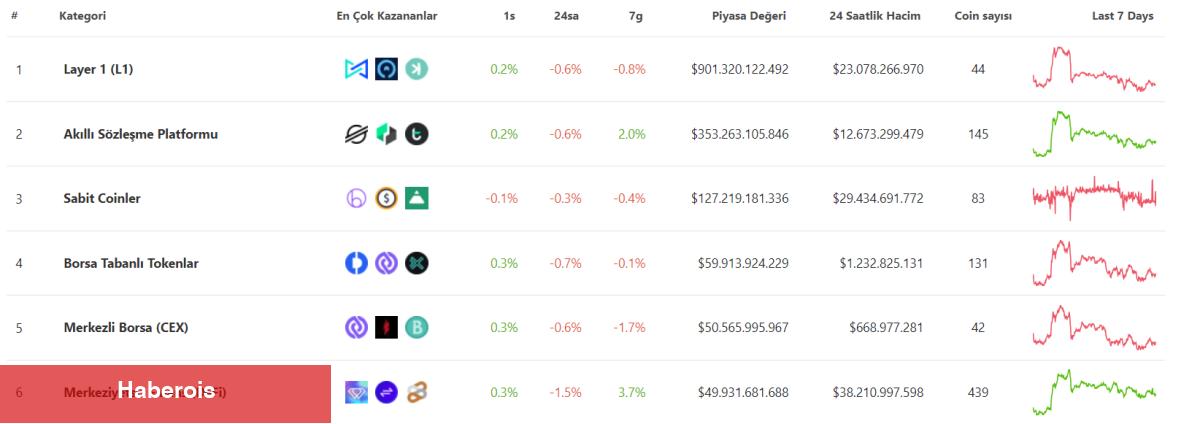Click blue circular icon in Borsa Tabanlı Tokenlar

pyautogui.click(x=357, y=263)
